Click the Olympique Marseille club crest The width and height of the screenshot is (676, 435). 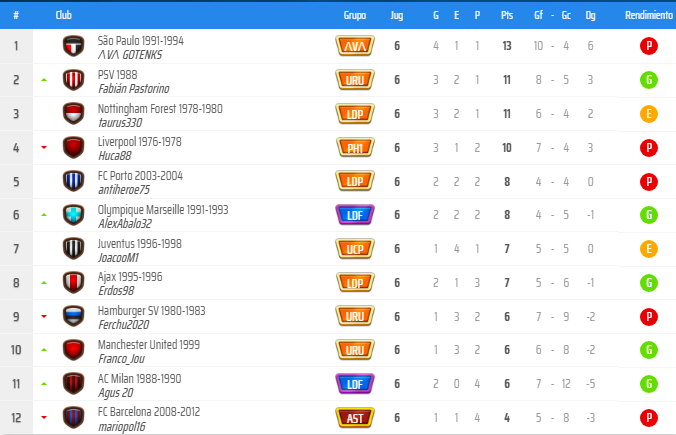tap(73, 216)
